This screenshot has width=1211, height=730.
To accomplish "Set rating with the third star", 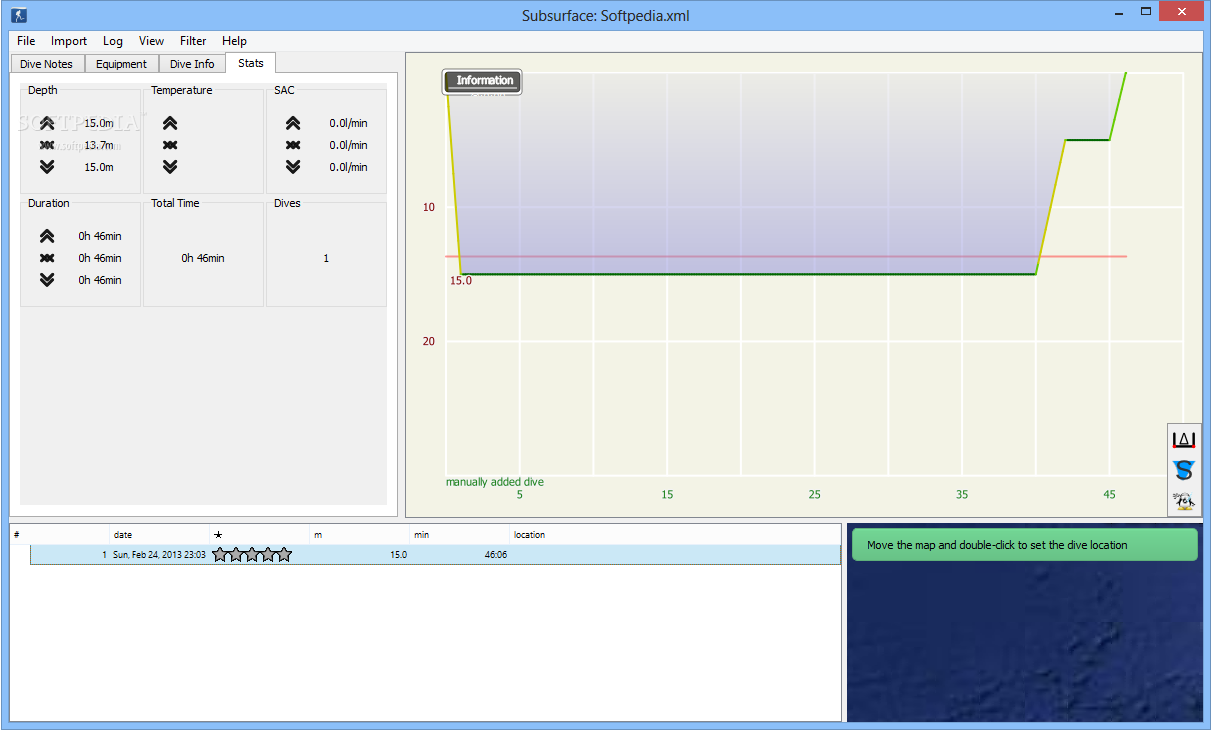I will (x=252, y=554).
